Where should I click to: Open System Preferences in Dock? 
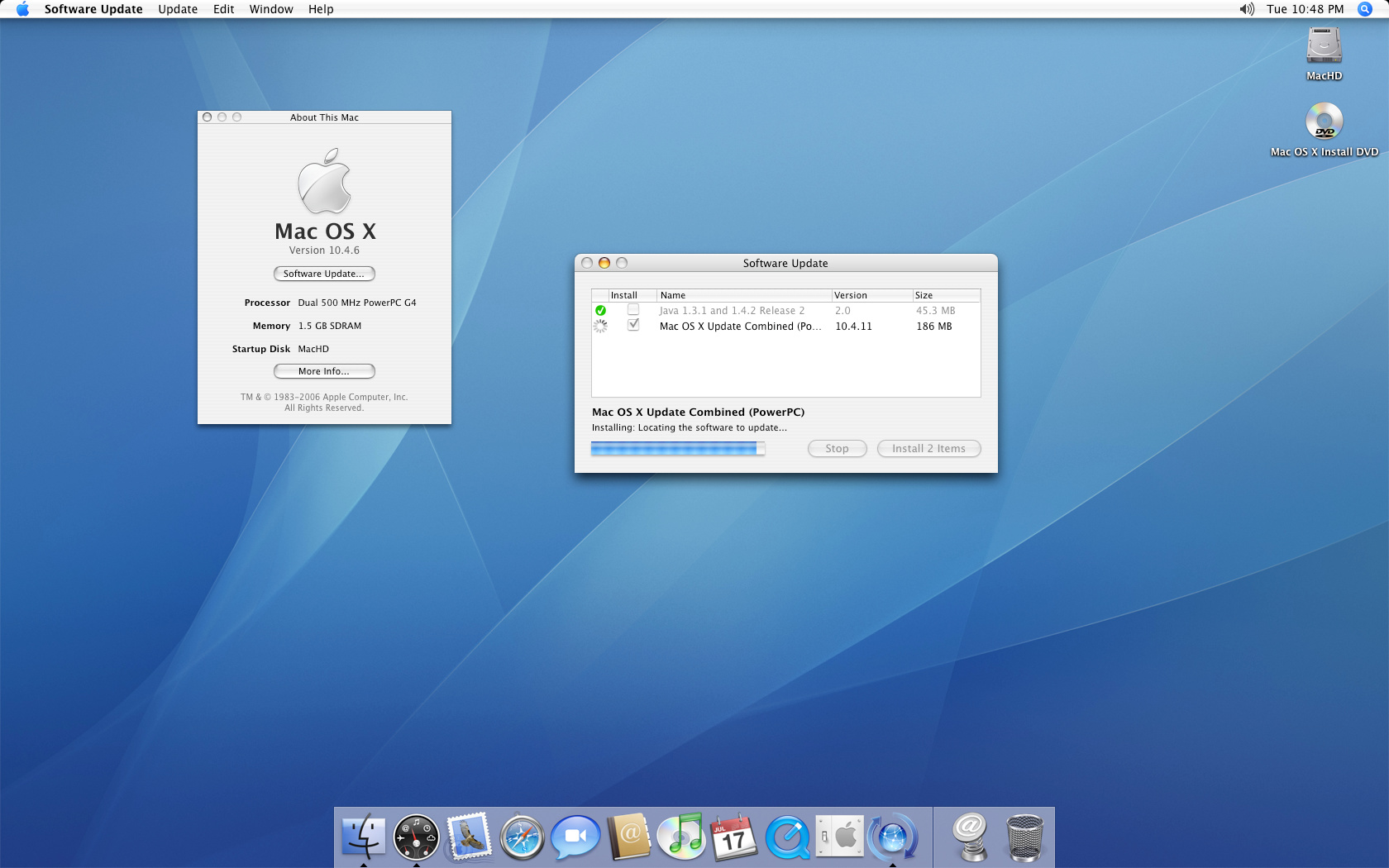point(840,837)
